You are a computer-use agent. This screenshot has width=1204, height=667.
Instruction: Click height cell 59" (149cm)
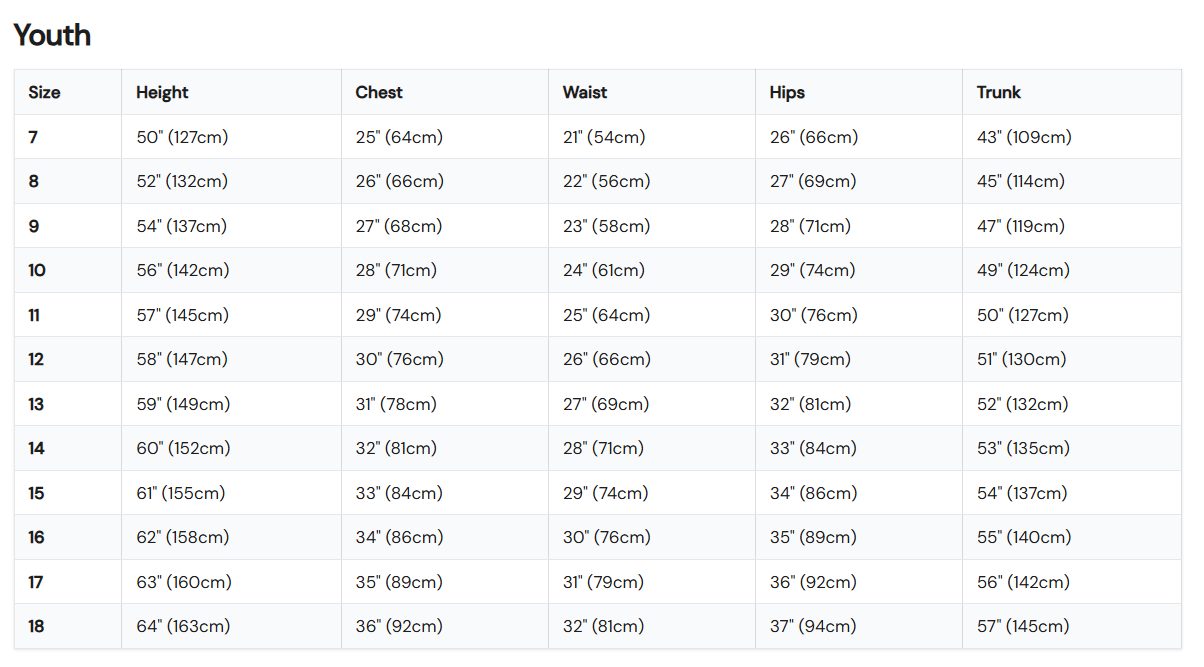(x=183, y=404)
